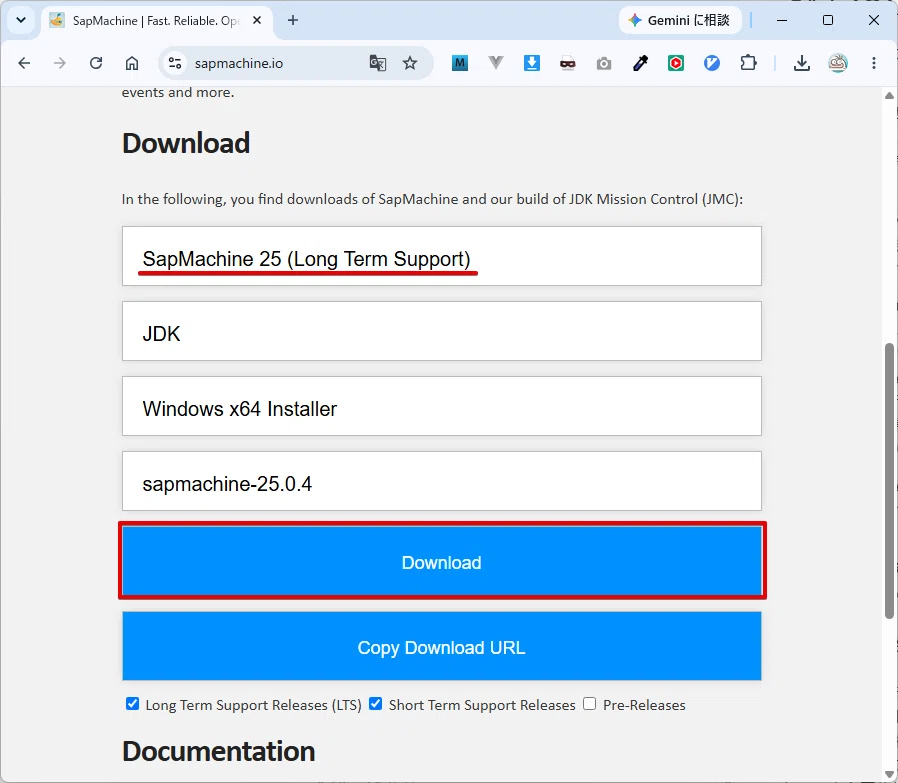Viewport: 898px width, 783px height.
Task: Open the blue download-arrow extension
Action: [531, 63]
